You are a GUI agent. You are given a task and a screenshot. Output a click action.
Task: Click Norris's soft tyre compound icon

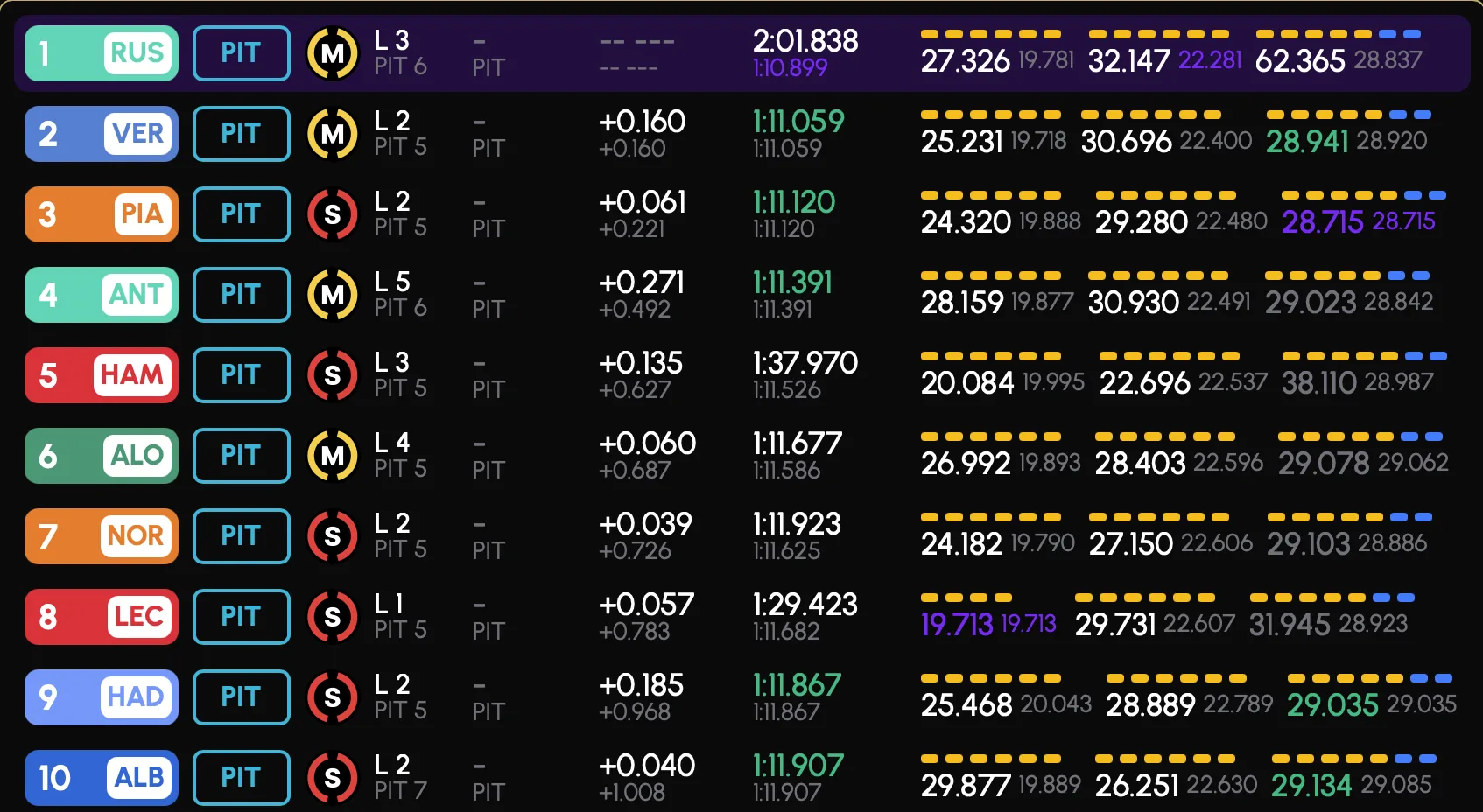pyautogui.click(x=333, y=537)
